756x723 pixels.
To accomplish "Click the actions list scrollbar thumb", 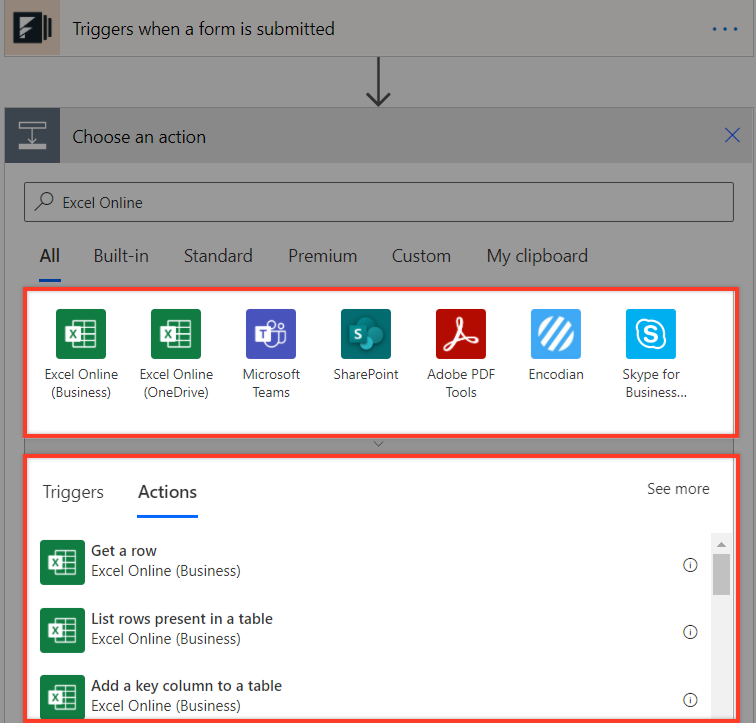I will 721,574.
